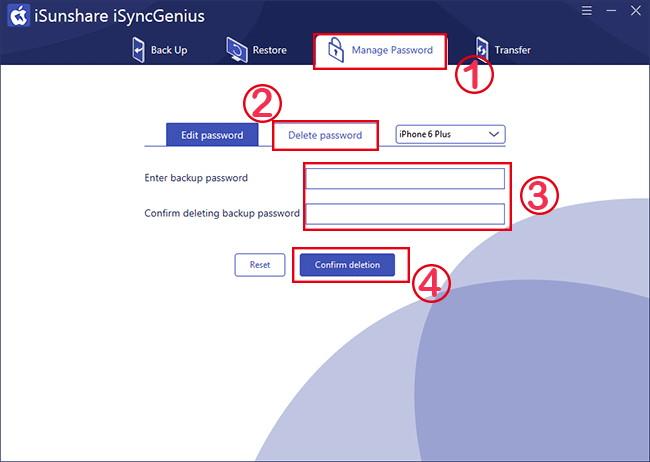The height and width of the screenshot is (462, 650).
Task: Click the 'Confirm deleting backup password' label
Action: point(222,213)
